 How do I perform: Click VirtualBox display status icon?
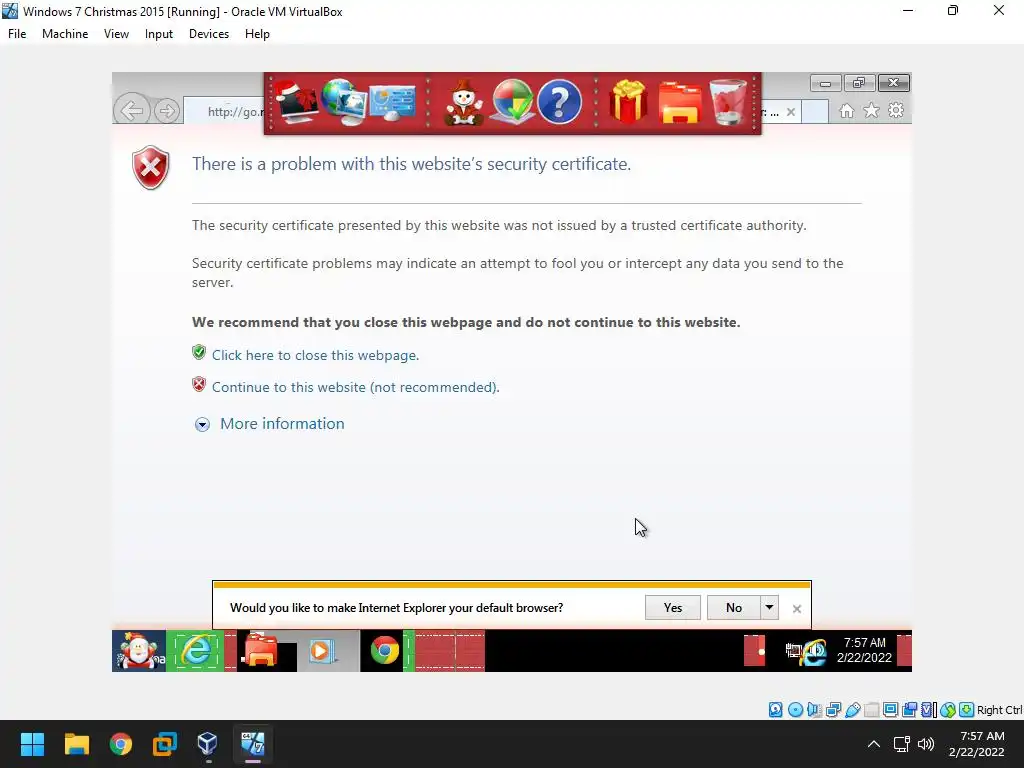tap(890, 710)
